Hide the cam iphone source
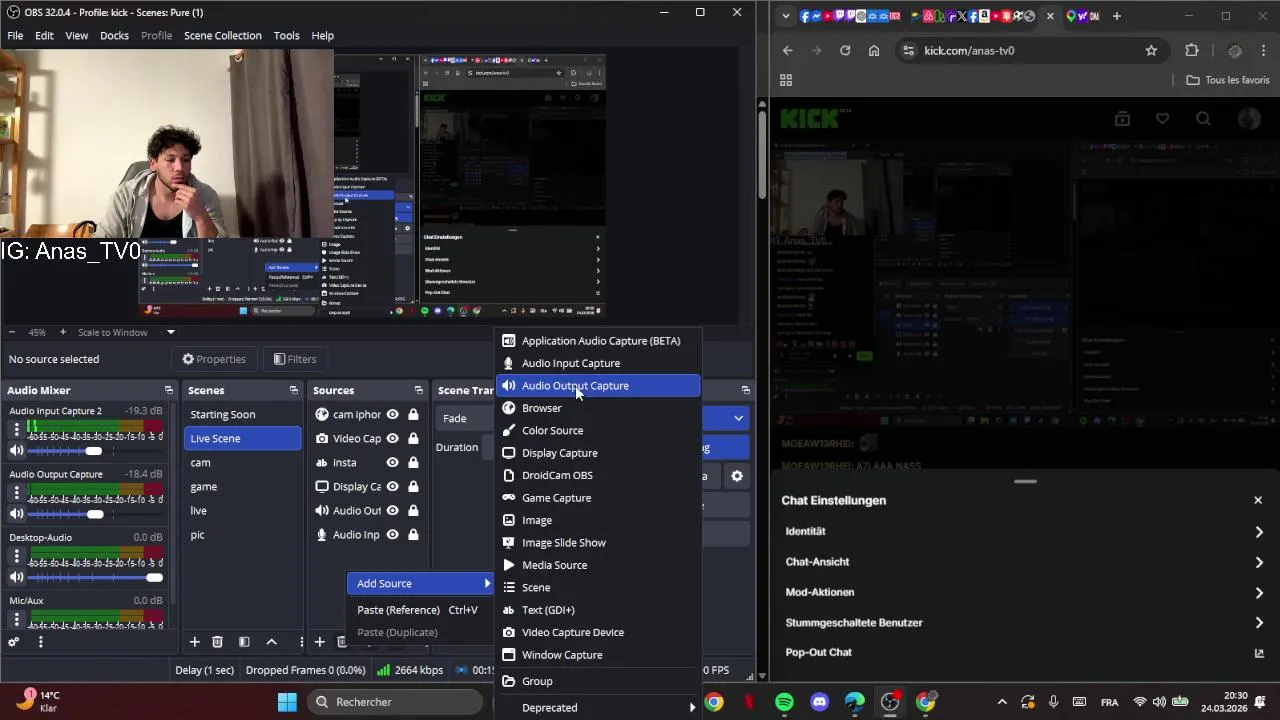This screenshot has height=720, width=1280. (392, 414)
